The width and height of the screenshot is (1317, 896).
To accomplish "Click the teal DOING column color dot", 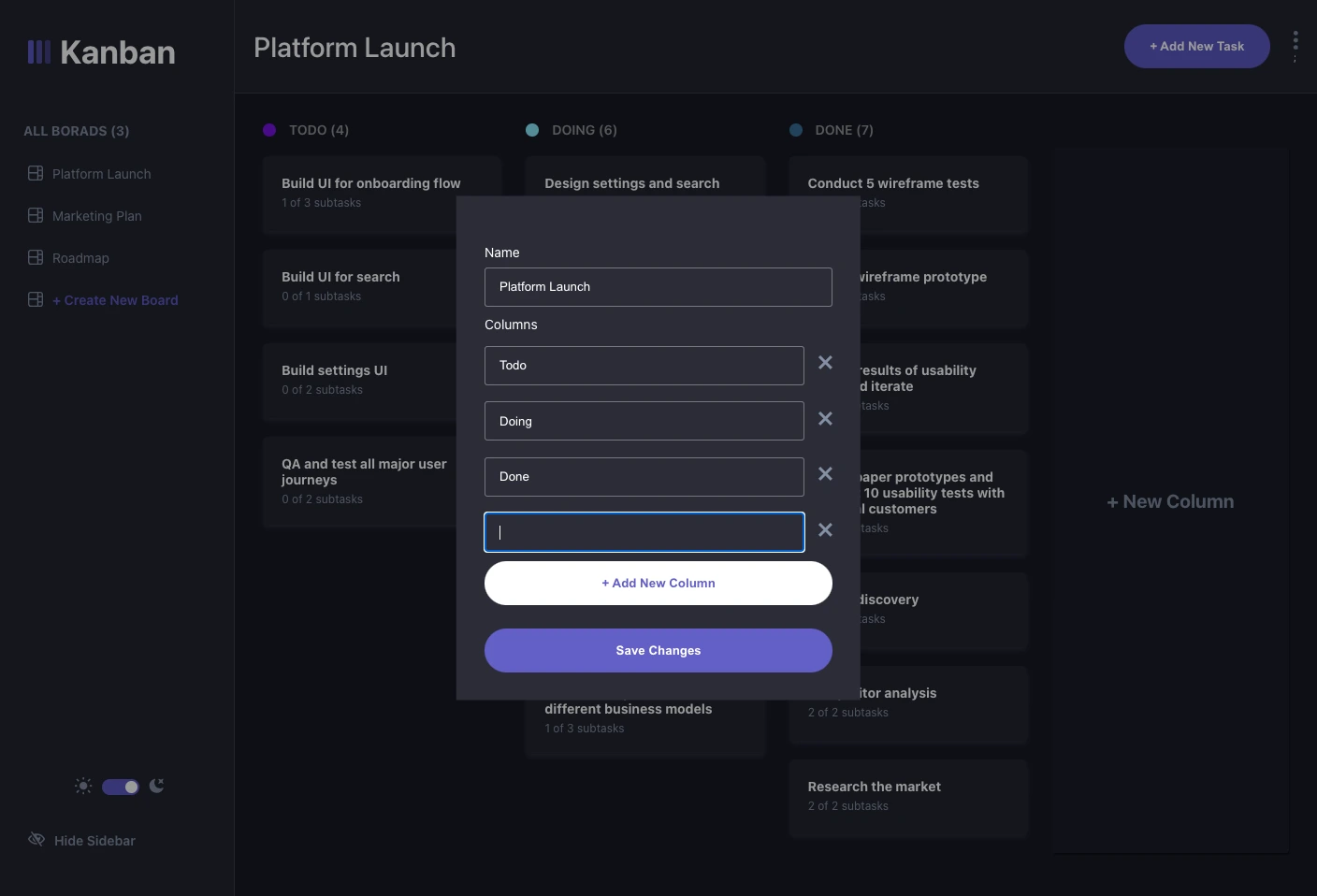I will 532,130.
